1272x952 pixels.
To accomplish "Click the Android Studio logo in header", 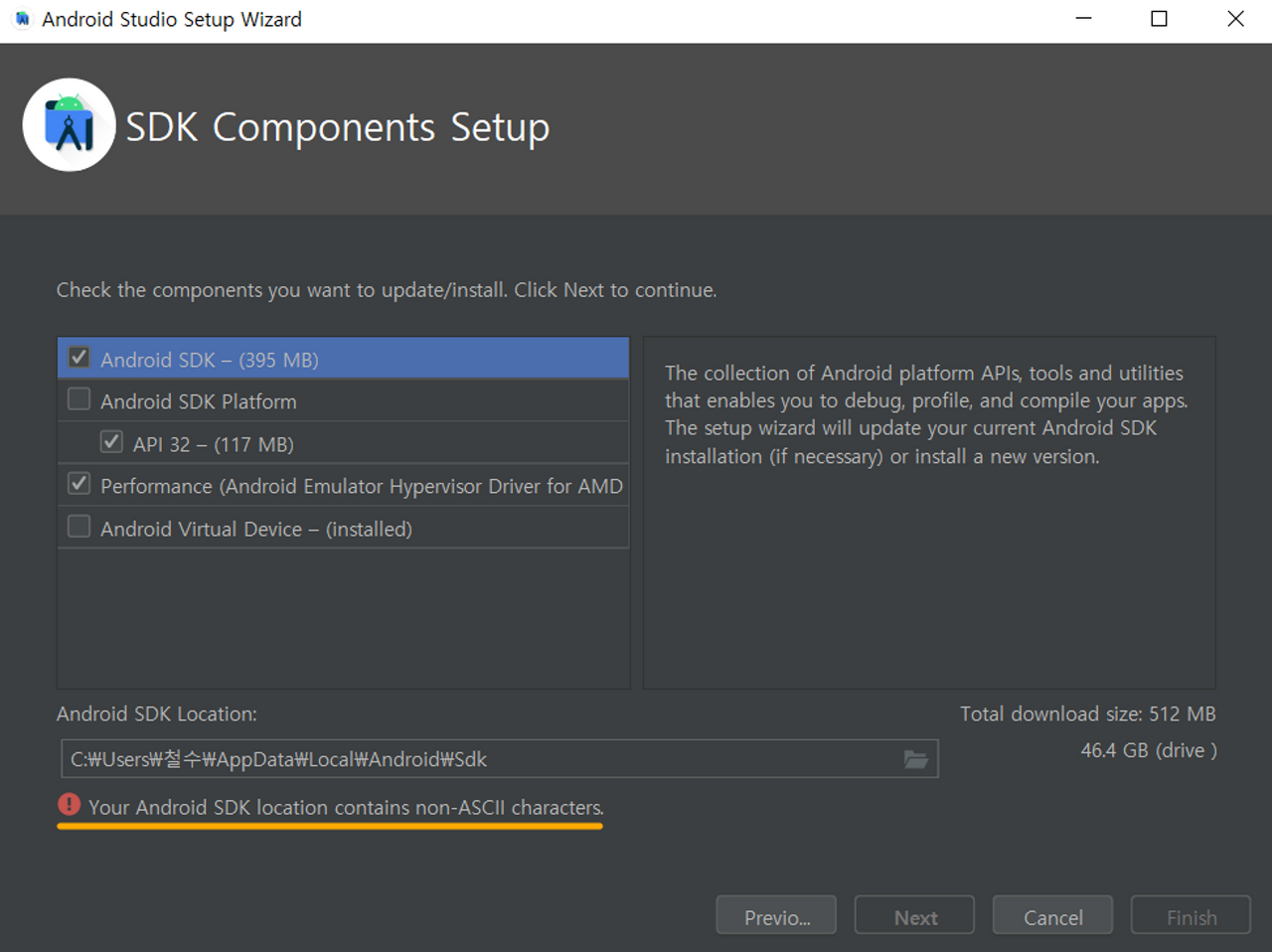I will coord(70,125).
